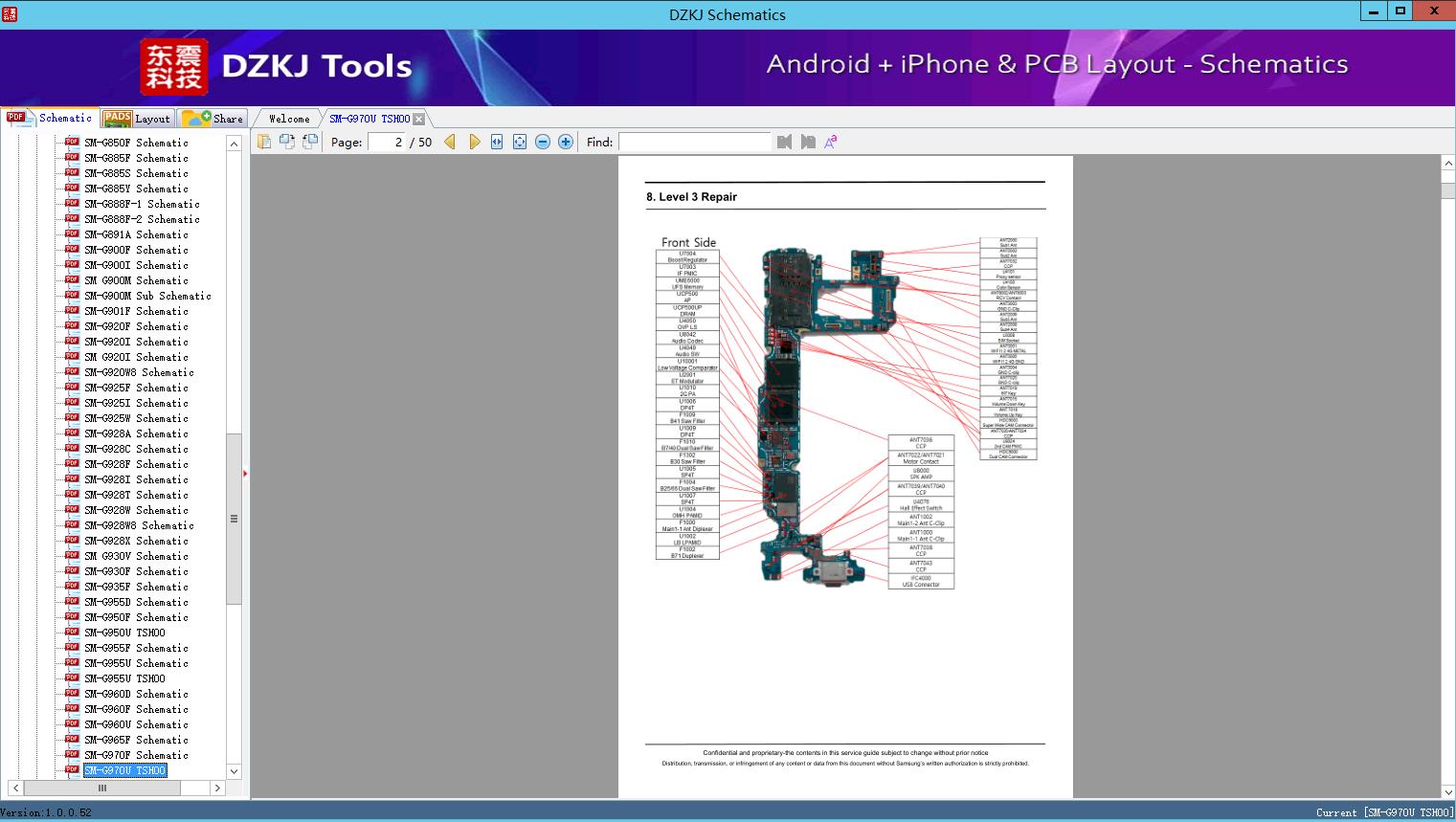The width and height of the screenshot is (1456, 822).
Task: Select SM-G885Y Schematic
Action: pos(136,189)
